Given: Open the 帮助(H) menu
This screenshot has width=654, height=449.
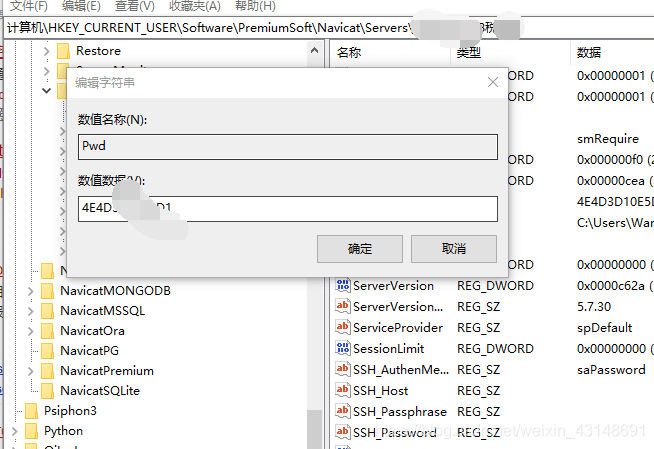Looking at the screenshot, I should point(255,6).
